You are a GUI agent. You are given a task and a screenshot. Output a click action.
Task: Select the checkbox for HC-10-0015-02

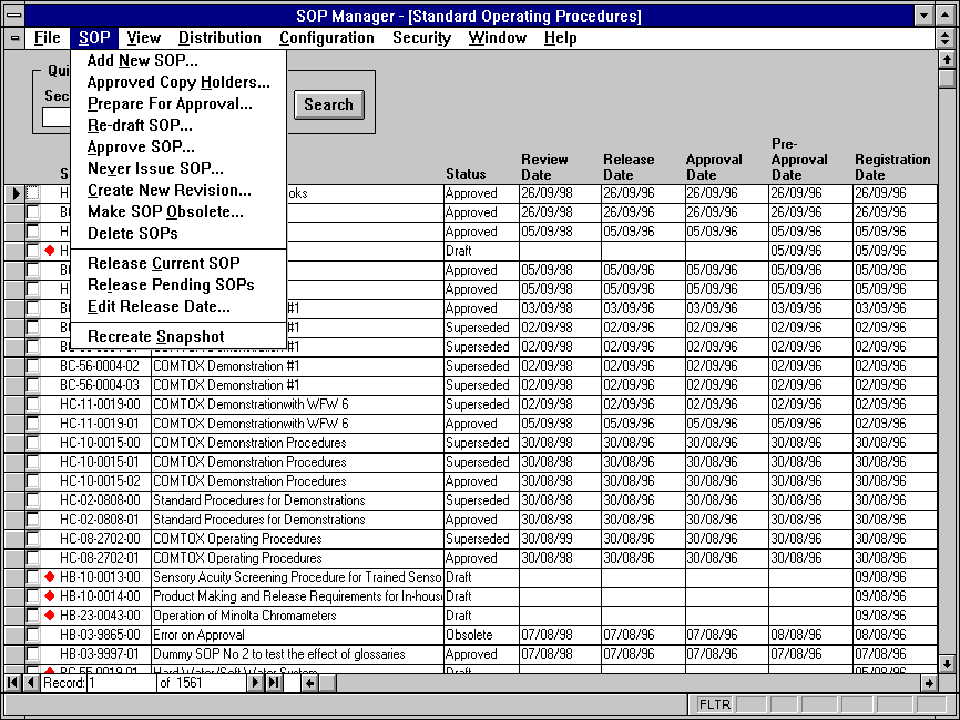(x=33, y=481)
